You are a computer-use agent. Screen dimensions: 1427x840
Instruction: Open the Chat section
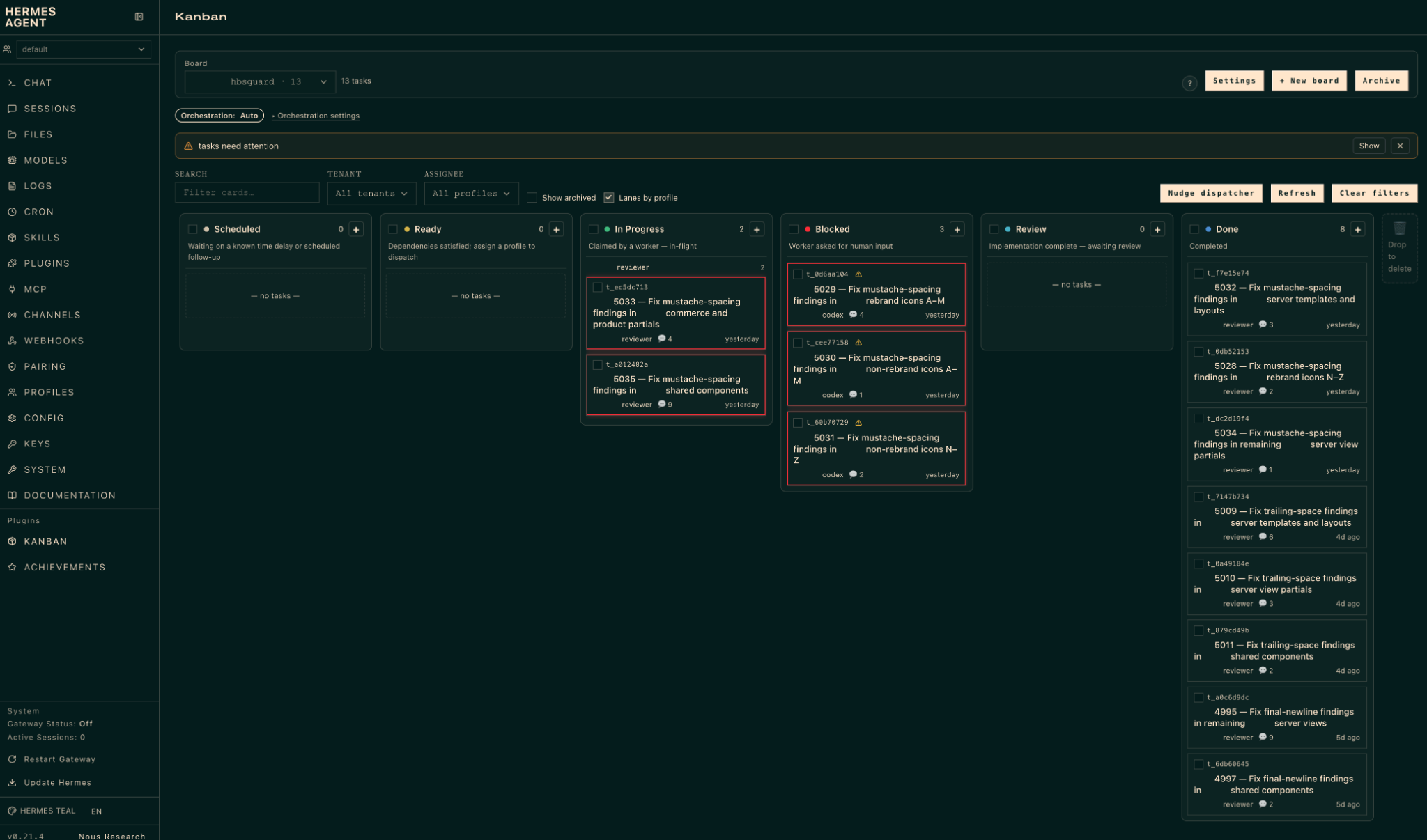pyautogui.click(x=38, y=83)
